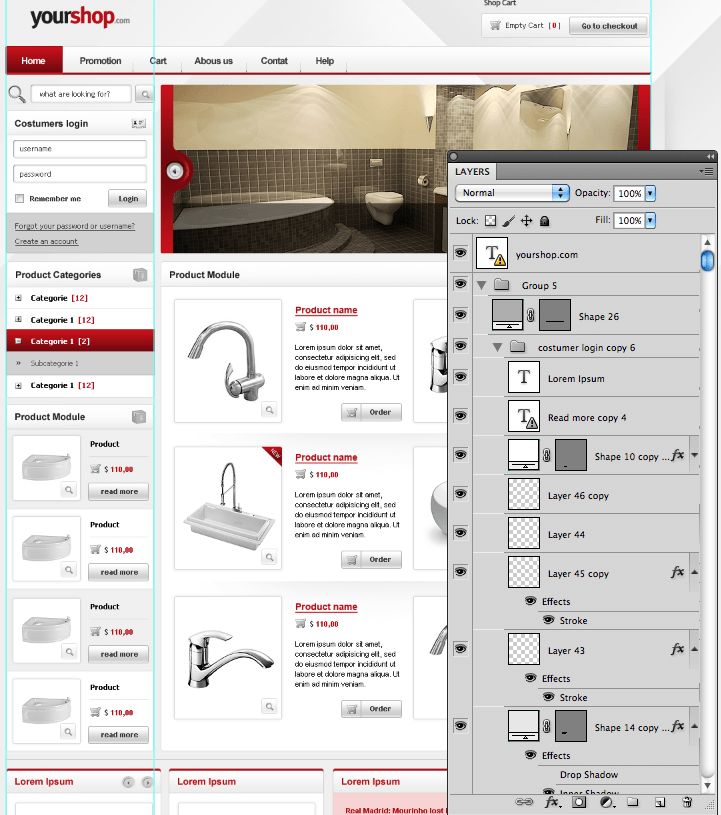The image size is (721, 815).
Task: Hide the Shape 26 layer
Action: coord(460,315)
